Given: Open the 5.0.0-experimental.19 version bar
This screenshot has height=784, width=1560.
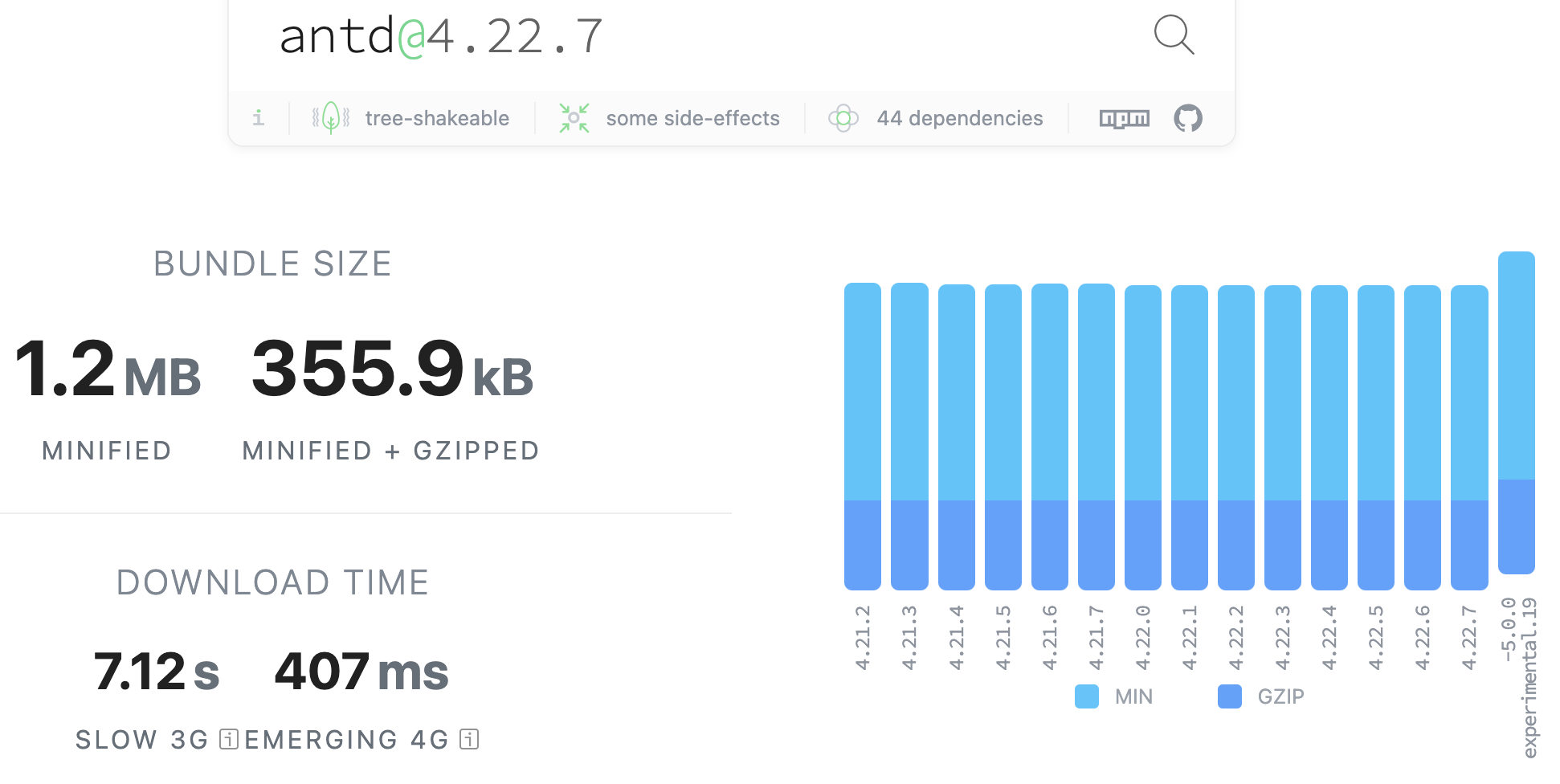Looking at the screenshot, I should (x=1517, y=413).
